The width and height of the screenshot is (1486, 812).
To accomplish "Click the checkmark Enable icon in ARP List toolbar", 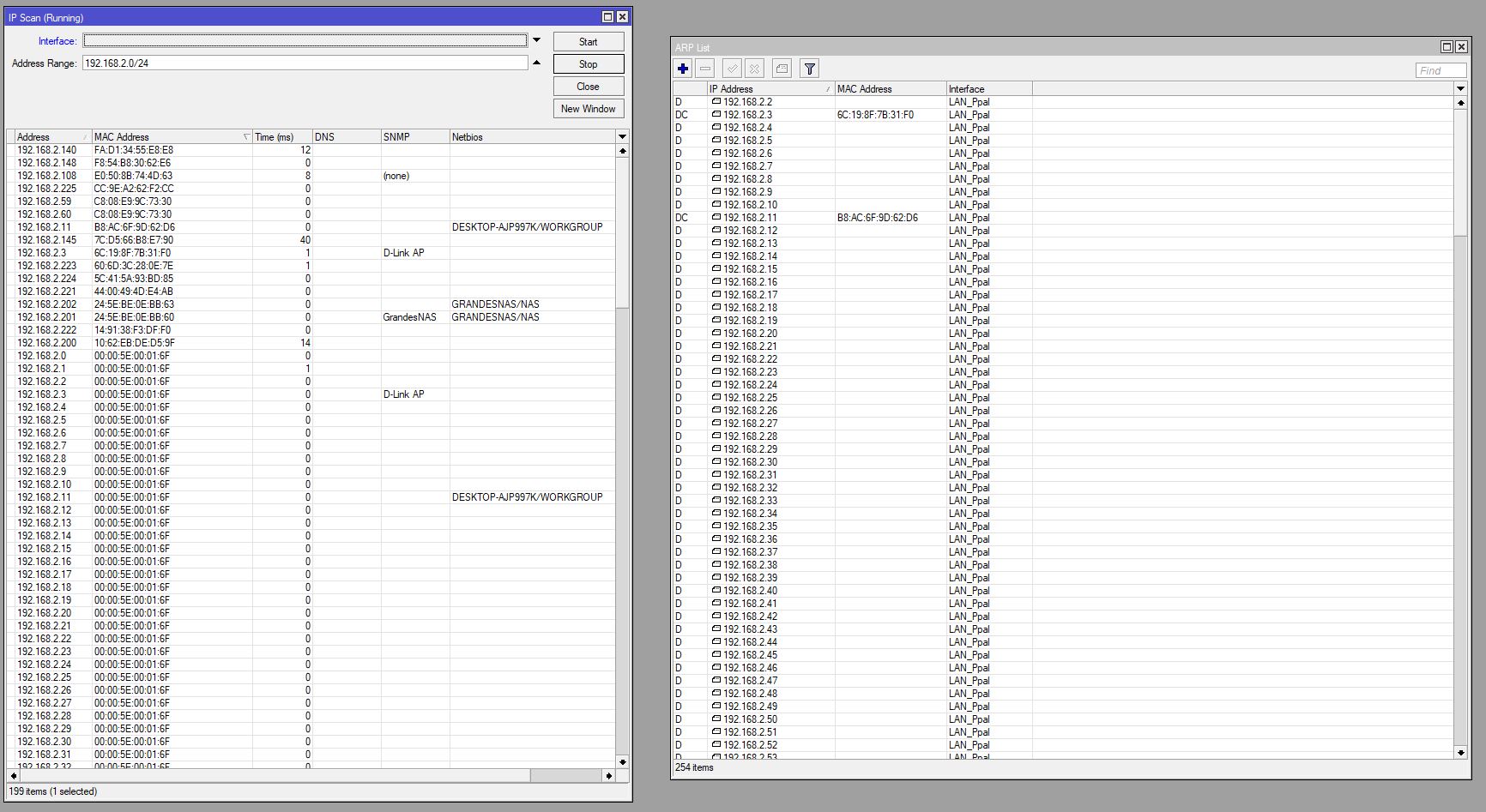I will (x=732, y=69).
